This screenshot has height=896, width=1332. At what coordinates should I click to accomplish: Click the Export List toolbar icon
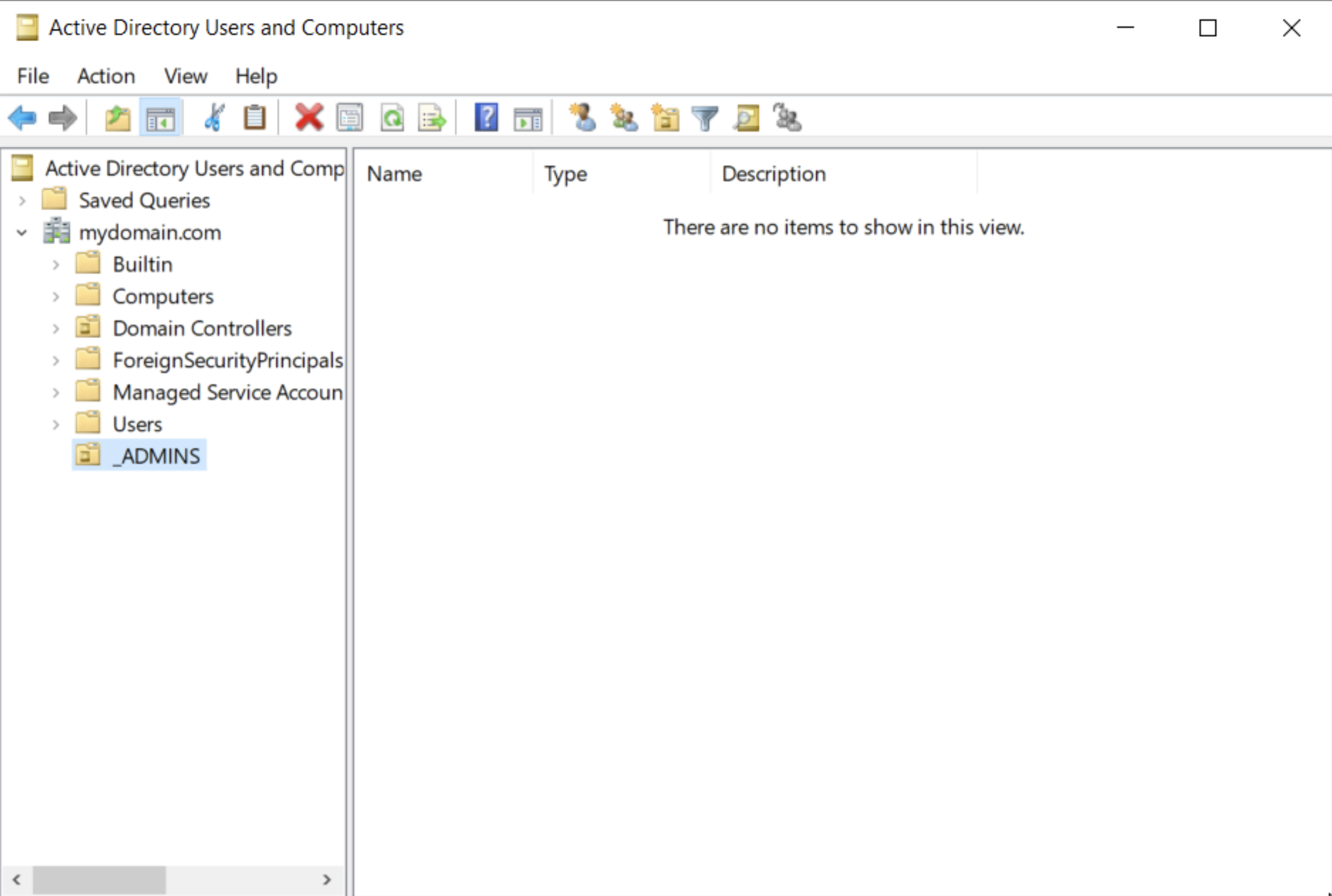point(432,118)
